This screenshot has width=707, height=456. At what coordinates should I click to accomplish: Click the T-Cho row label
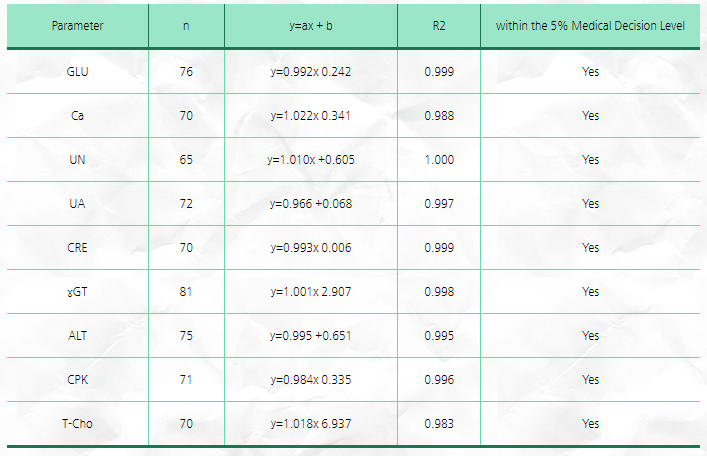pos(77,424)
